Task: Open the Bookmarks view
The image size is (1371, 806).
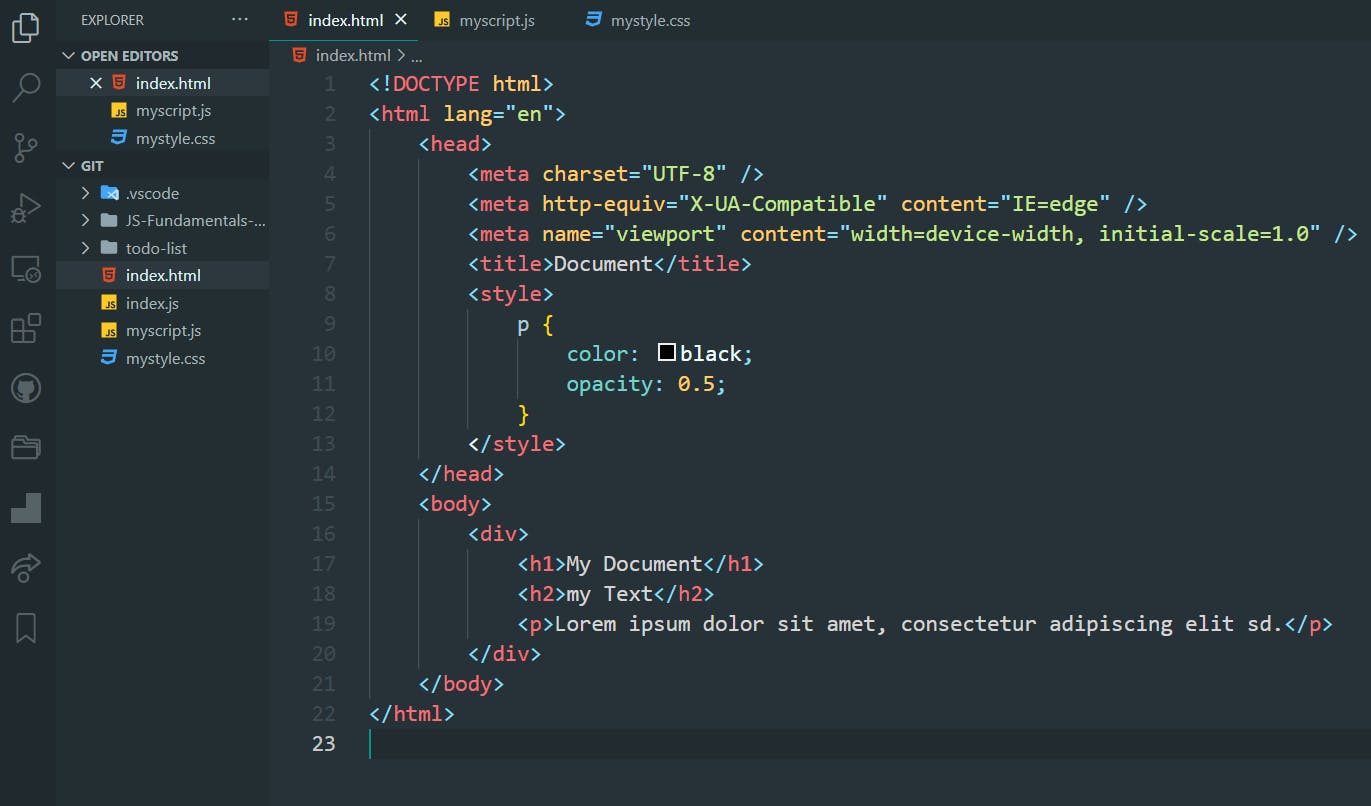Action: point(26,628)
